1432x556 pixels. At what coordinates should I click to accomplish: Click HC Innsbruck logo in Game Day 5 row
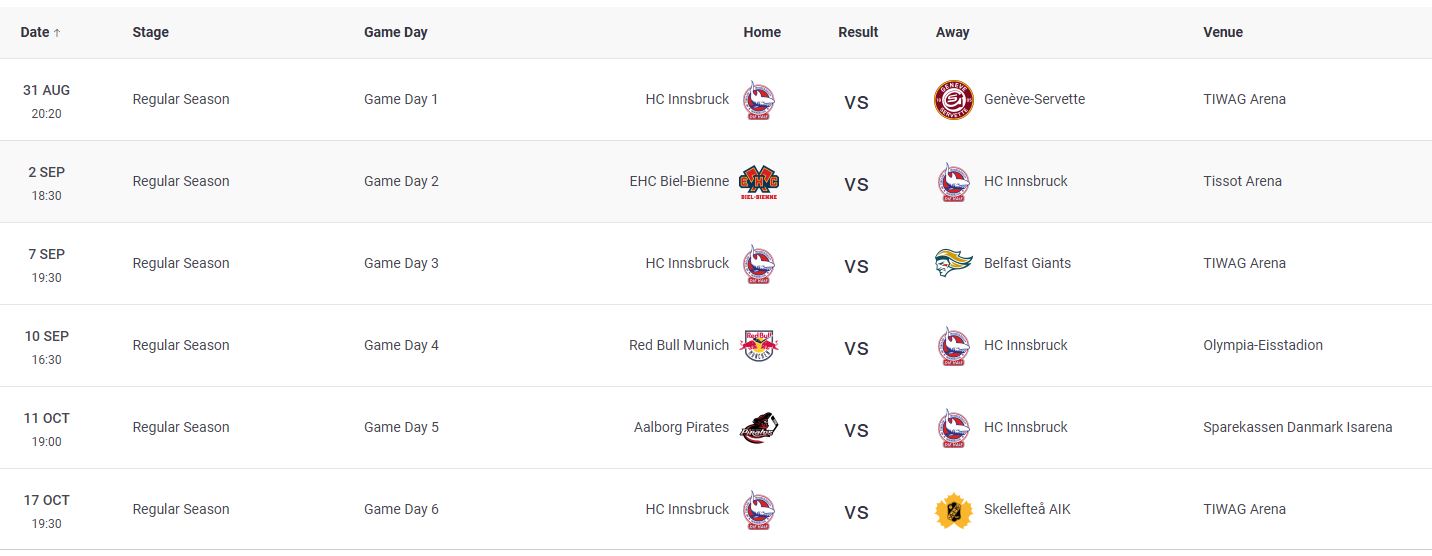[x=953, y=428]
